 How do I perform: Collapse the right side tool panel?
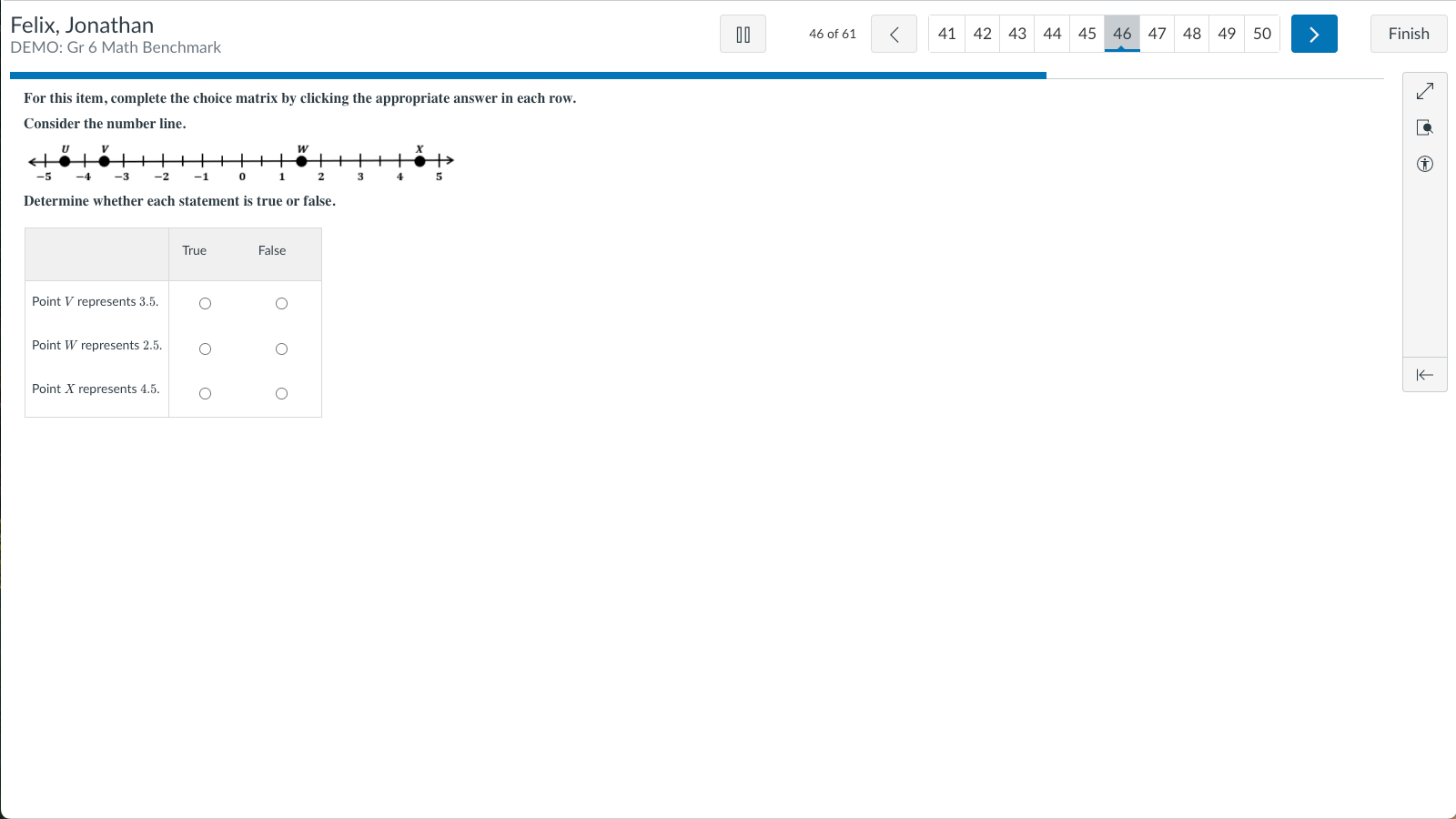point(1424,375)
